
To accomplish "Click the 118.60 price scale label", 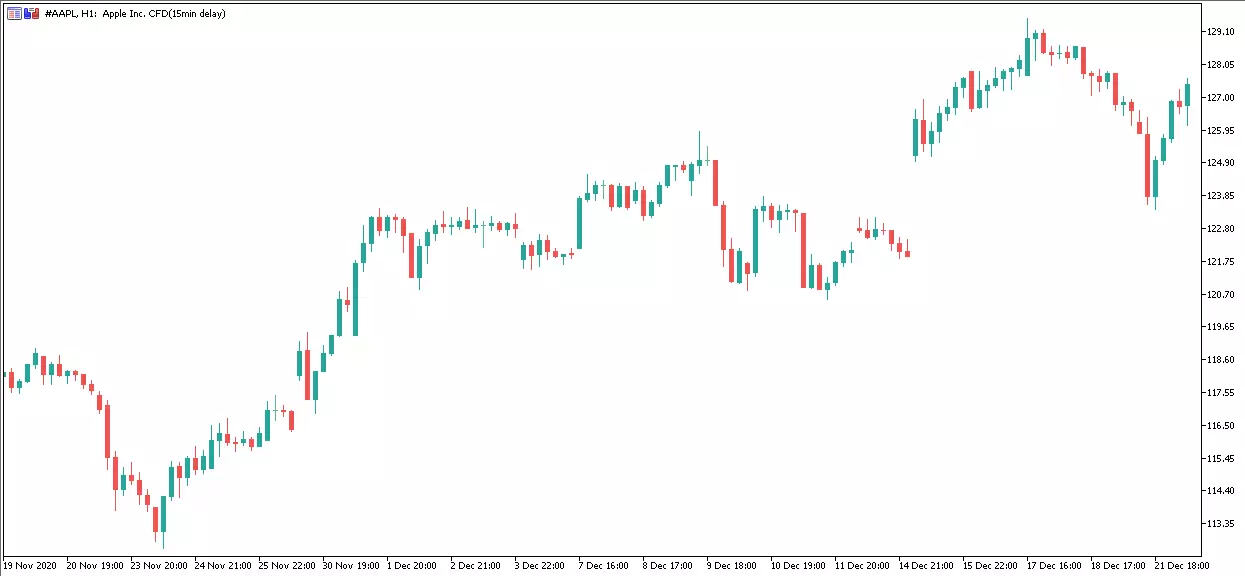I will click(x=1221, y=360).
